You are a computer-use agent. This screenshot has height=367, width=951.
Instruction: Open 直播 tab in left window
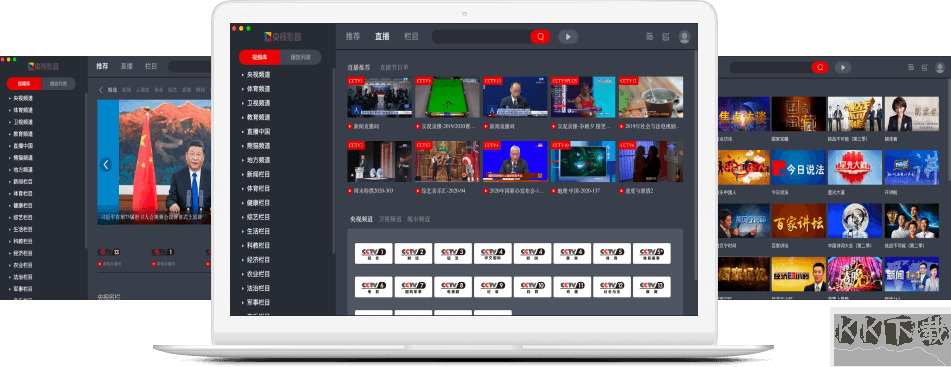pos(126,66)
